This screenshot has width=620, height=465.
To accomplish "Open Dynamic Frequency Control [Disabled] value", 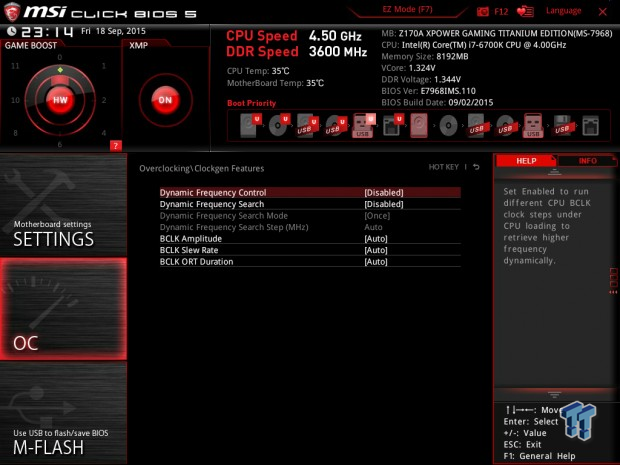I will click(x=384, y=193).
